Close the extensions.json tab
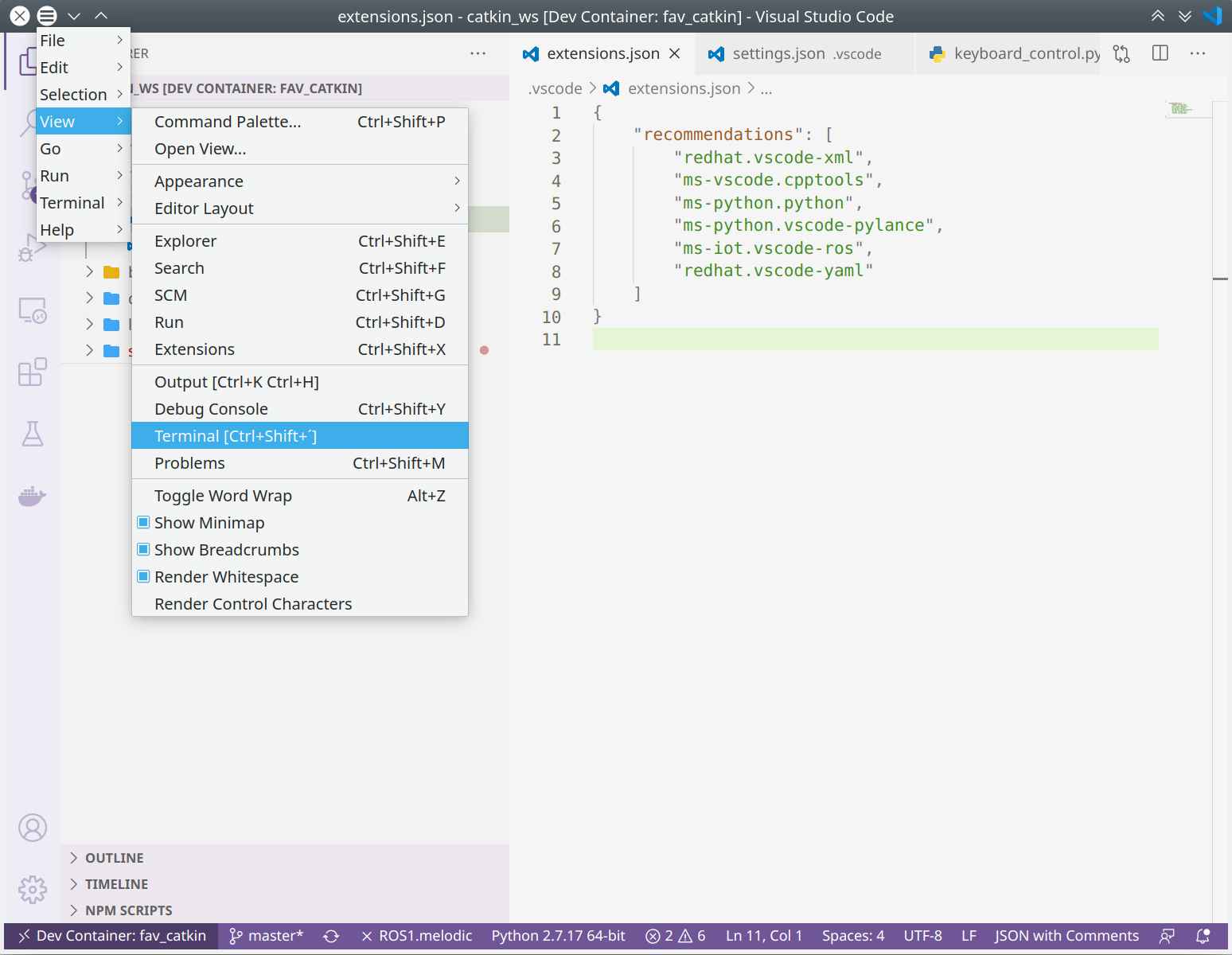1232x955 pixels. pyautogui.click(x=675, y=53)
